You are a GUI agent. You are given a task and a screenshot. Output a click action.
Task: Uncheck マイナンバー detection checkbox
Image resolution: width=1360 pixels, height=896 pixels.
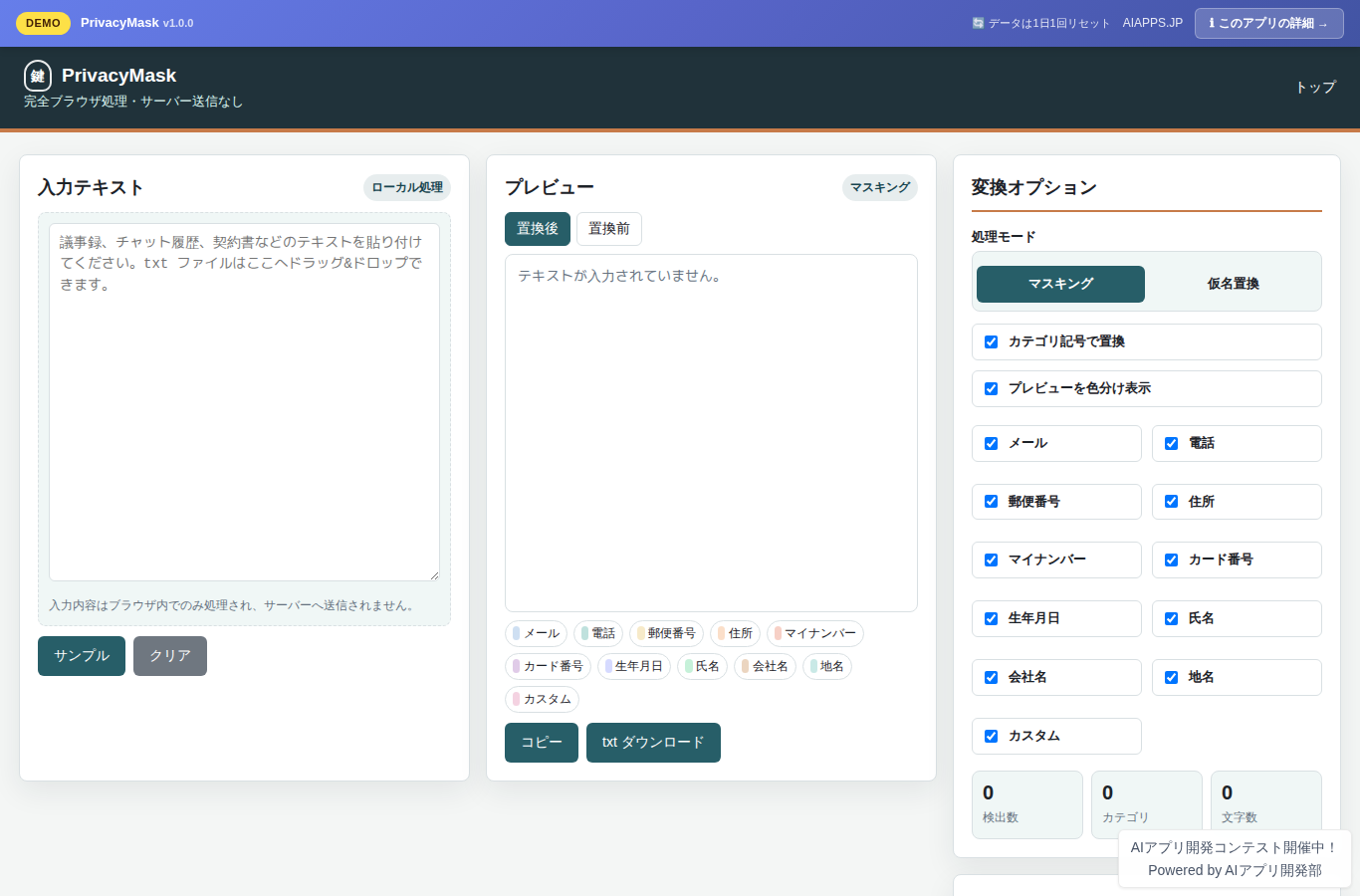tap(991, 560)
